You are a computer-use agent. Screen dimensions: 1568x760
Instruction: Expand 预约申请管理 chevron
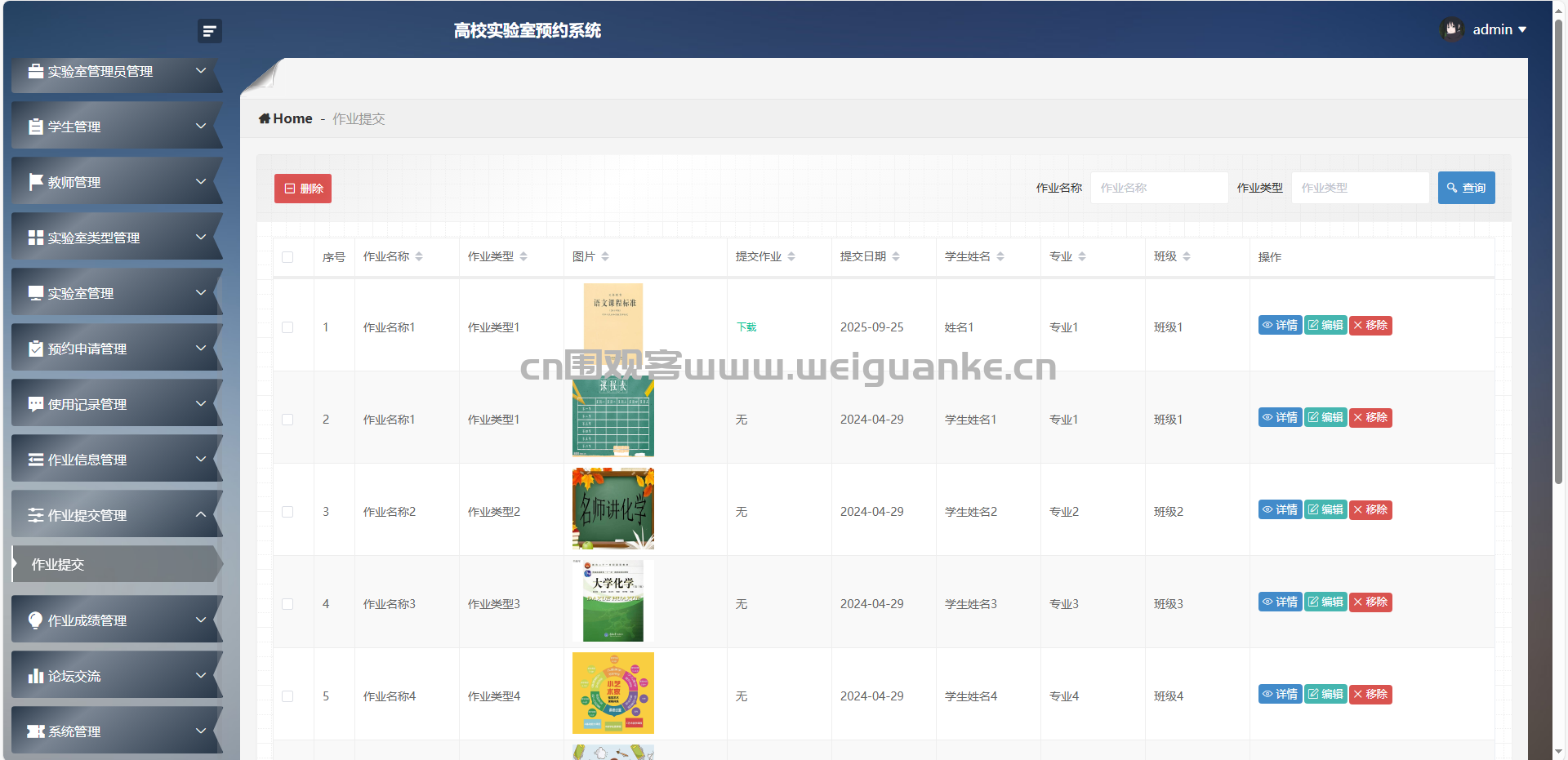coord(201,349)
